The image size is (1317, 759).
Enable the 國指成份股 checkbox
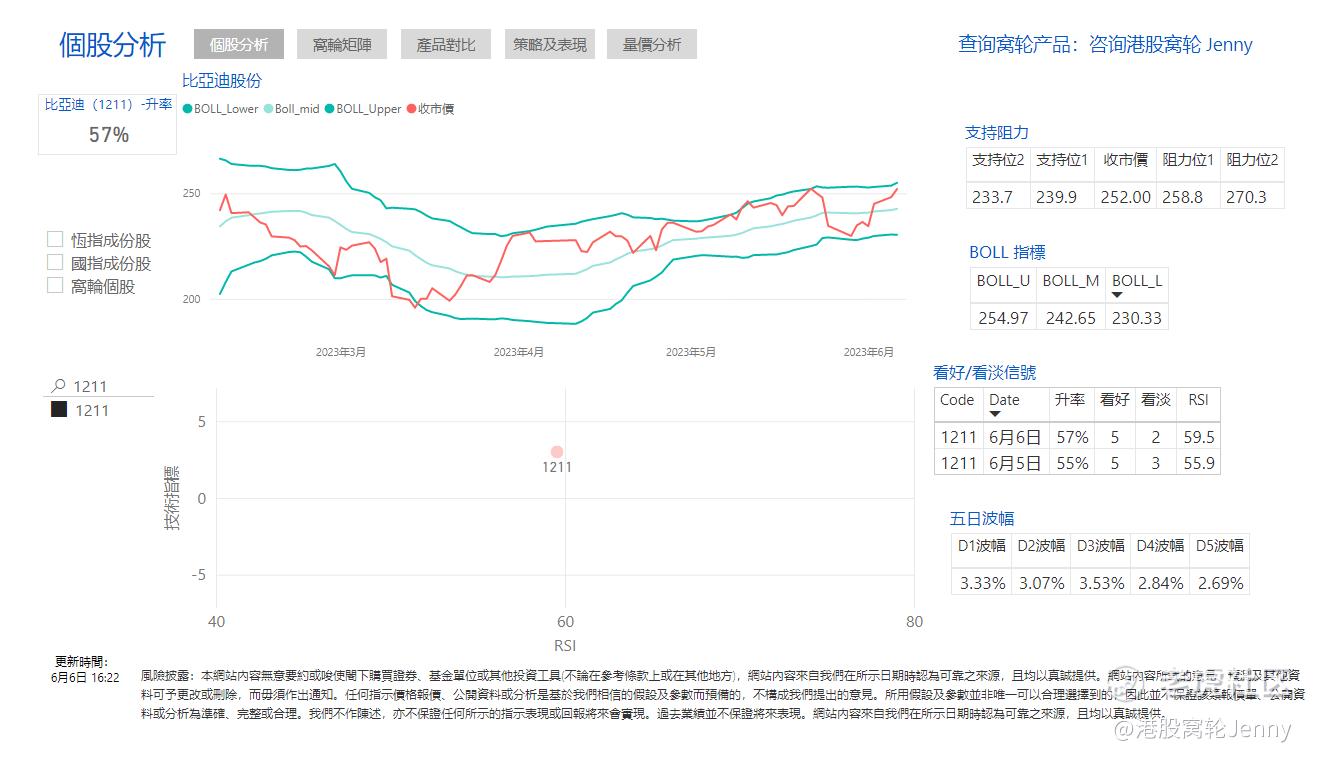click(55, 263)
